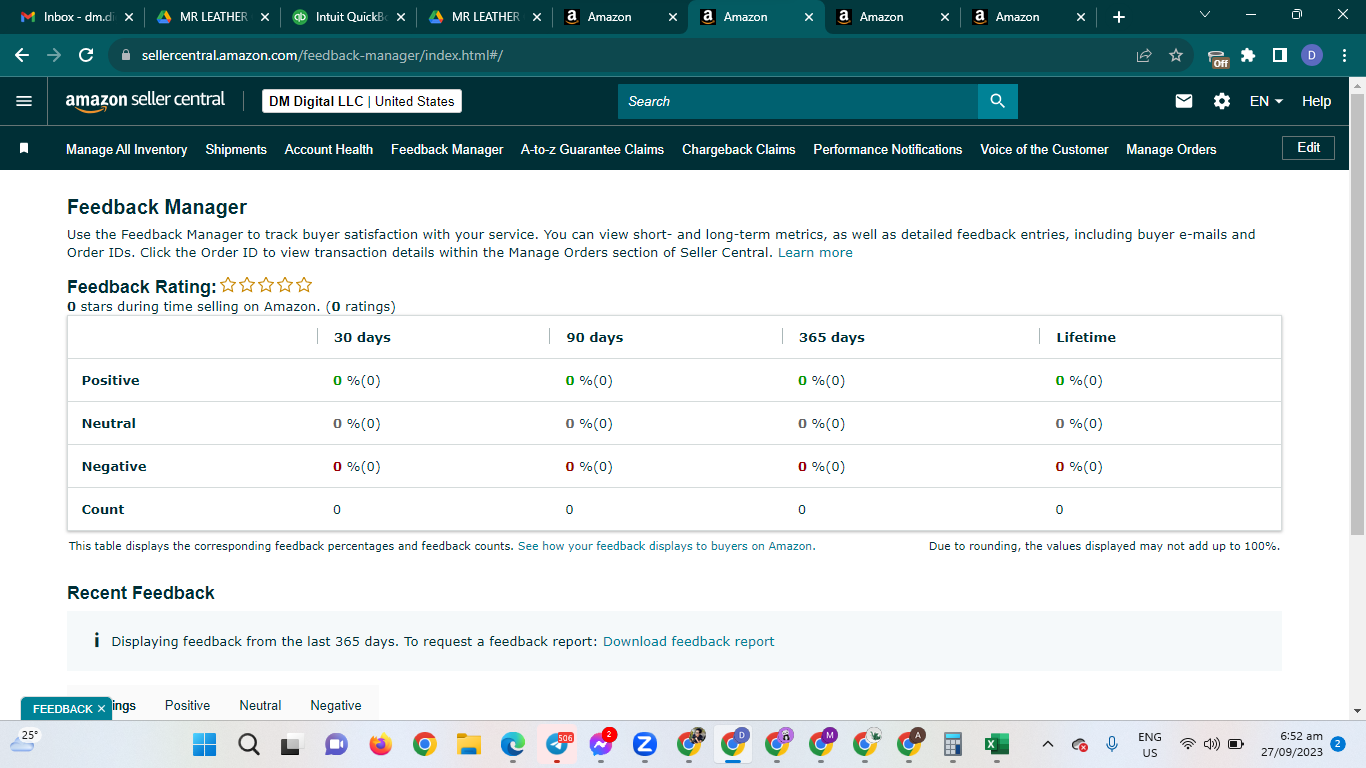Click the Count row label in the table
Screen dimensions: 1366x768
[x=103, y=509]
